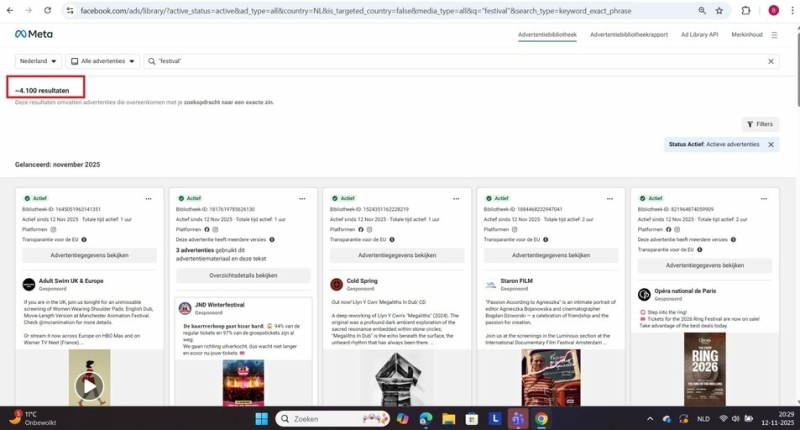View ad details for Opéra national de Paris
Viewport: 800px width, 430px height.
click(704, 265)
